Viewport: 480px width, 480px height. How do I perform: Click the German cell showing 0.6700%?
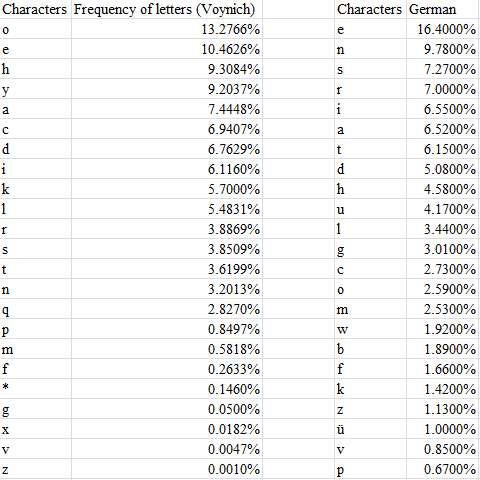pos(443,469)
